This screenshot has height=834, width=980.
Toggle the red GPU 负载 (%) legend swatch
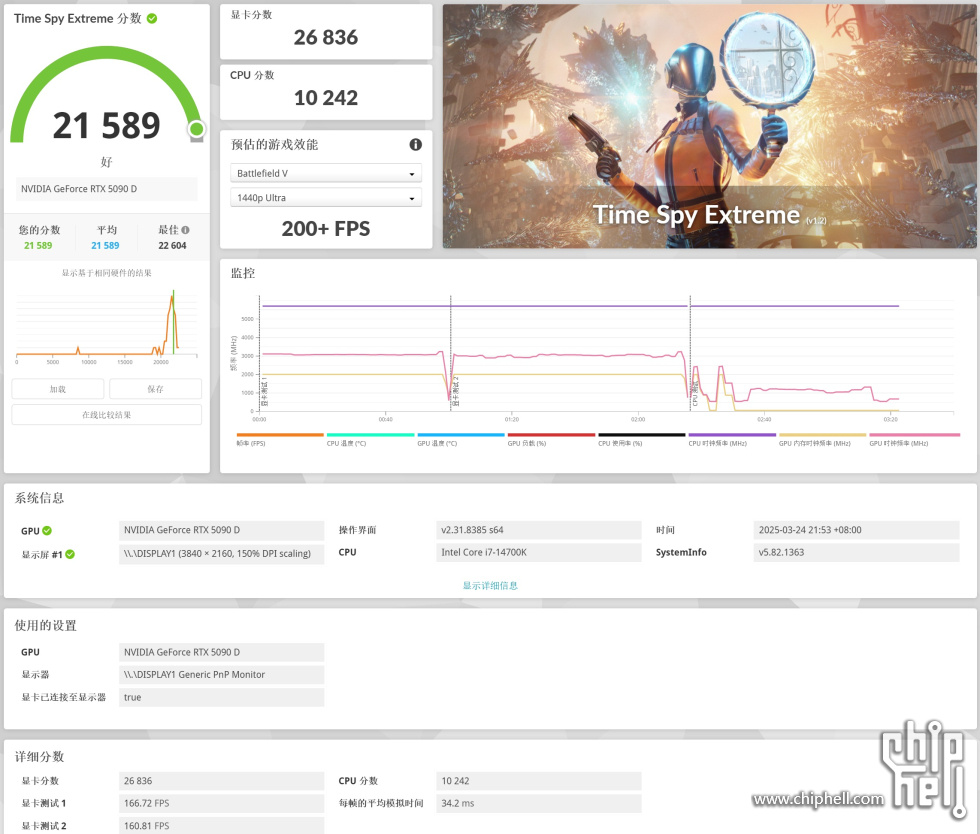[551, 435]
